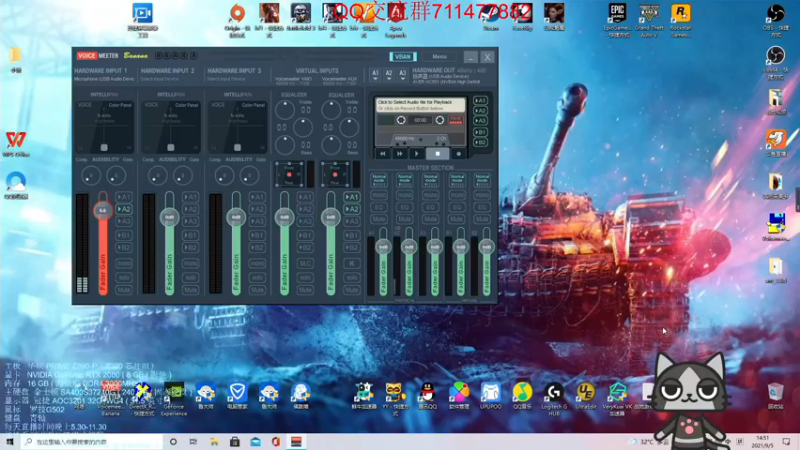Viewport: 800px width, 450px height.
Task: Open UltraEdit desktop icon
Action: pyautogui.click(x=586, y=396)
